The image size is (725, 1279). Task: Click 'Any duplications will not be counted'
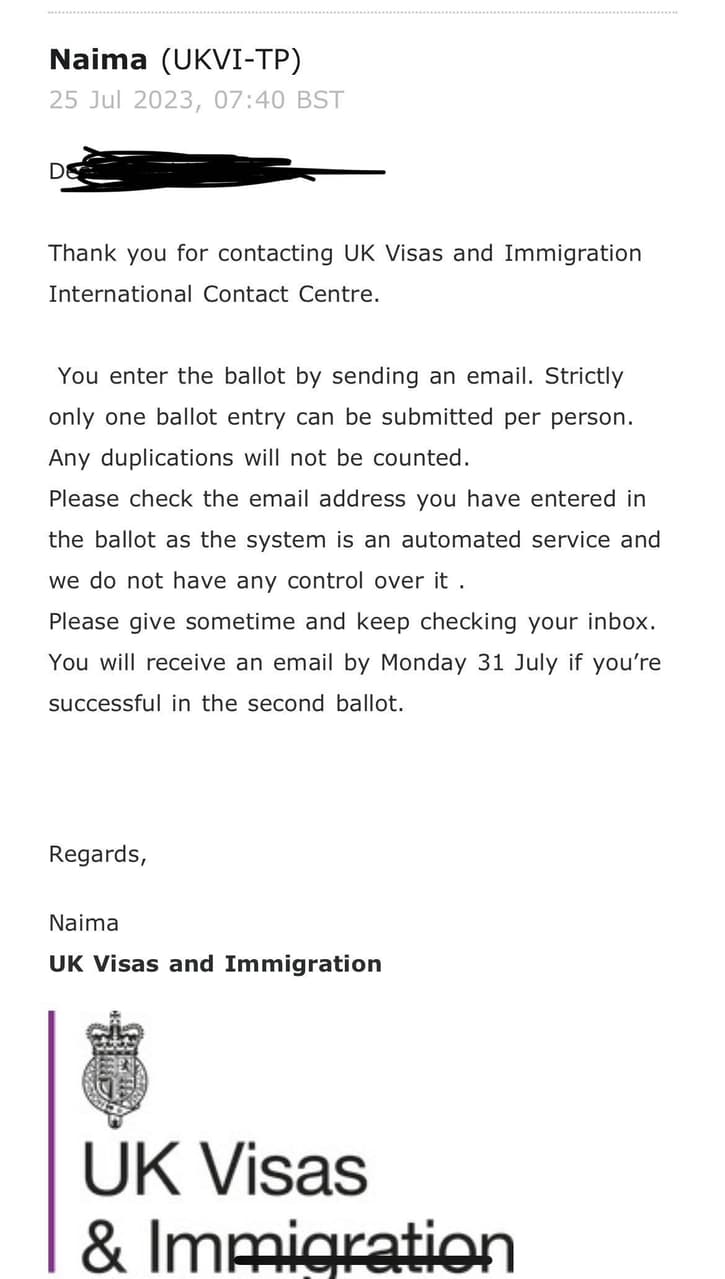point(259,458)
